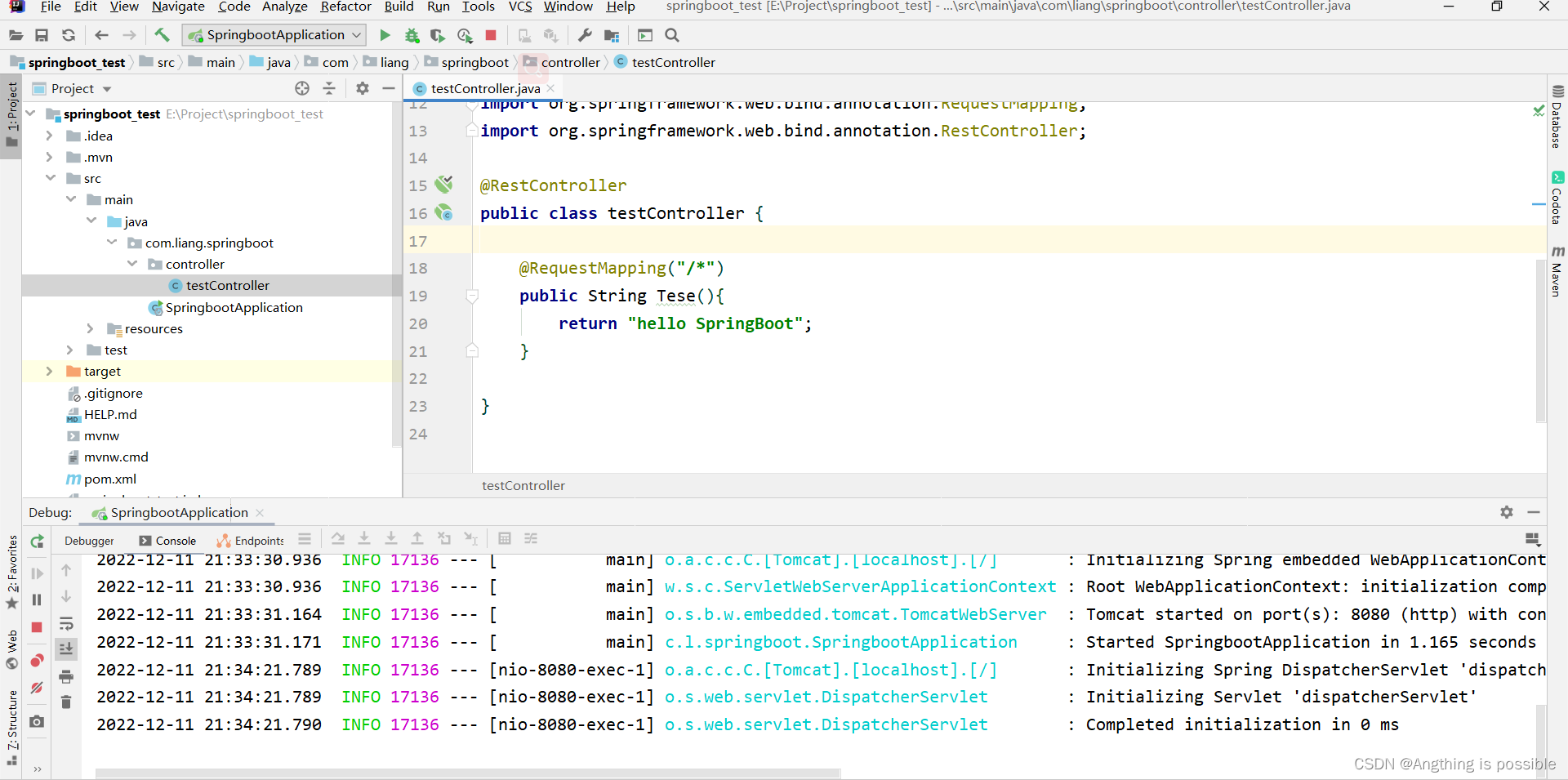Expand hidden debug actions with chevron button
1568x780 pixels.
point(38,769)
